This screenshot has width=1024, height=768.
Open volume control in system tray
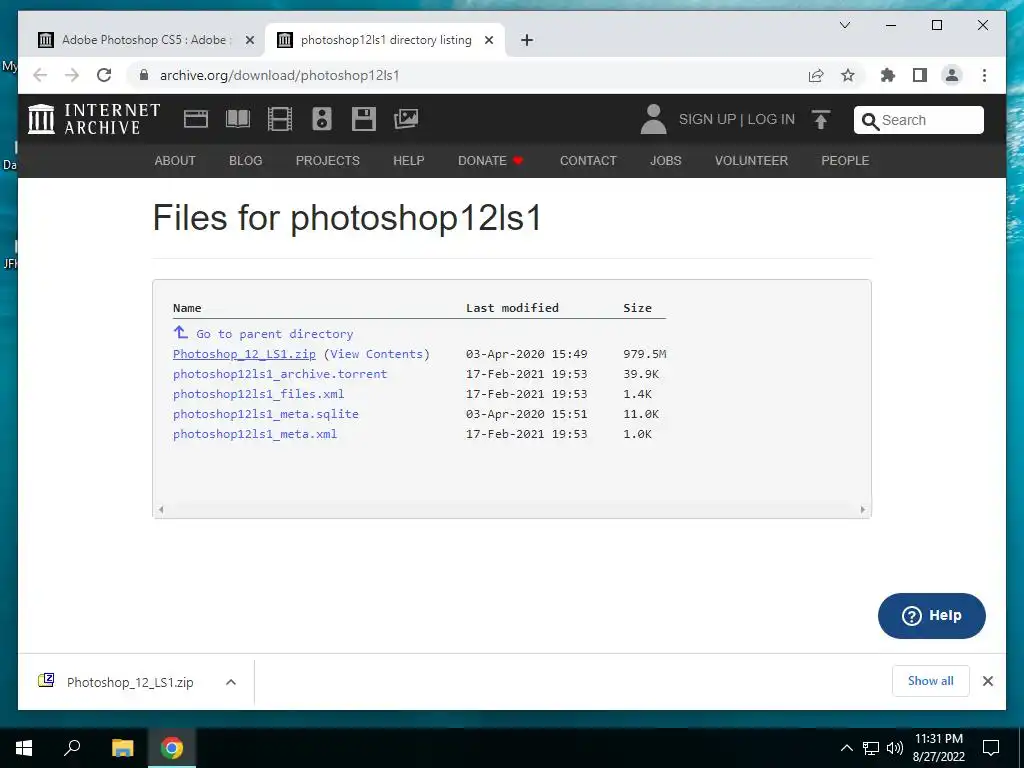[895, 748]
